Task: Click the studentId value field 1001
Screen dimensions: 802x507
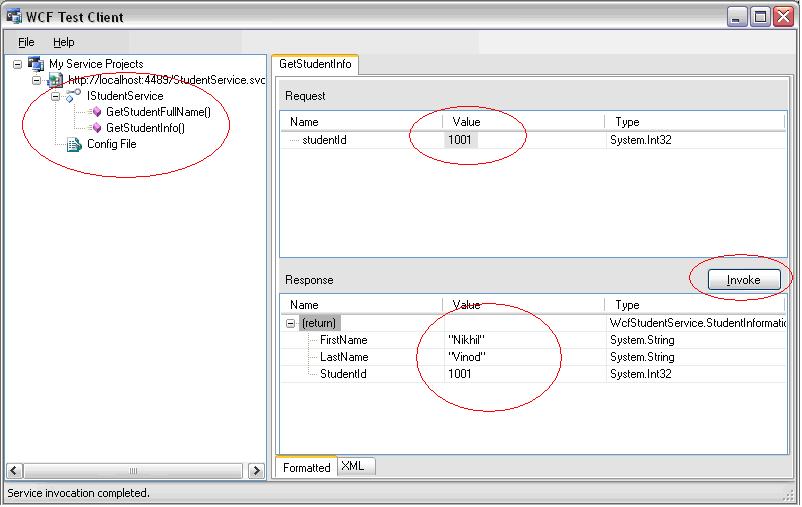Action: tap(461, 141)
